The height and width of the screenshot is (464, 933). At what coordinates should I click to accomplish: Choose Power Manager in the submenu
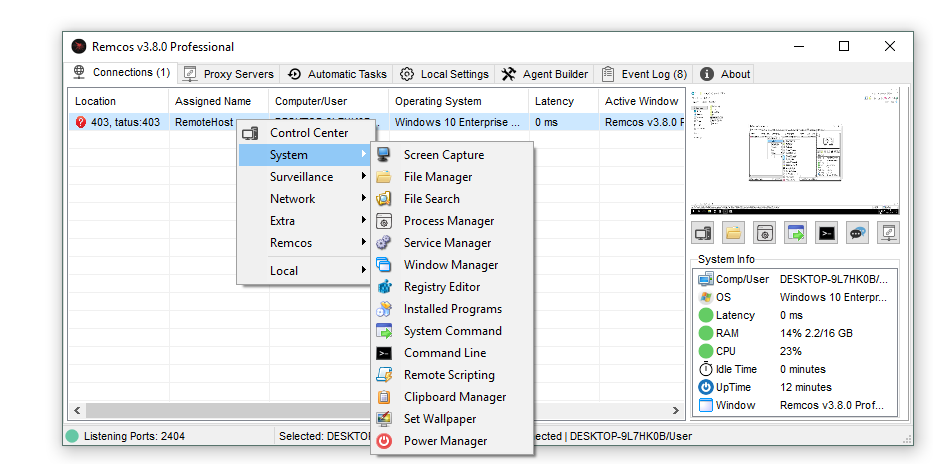445,441
